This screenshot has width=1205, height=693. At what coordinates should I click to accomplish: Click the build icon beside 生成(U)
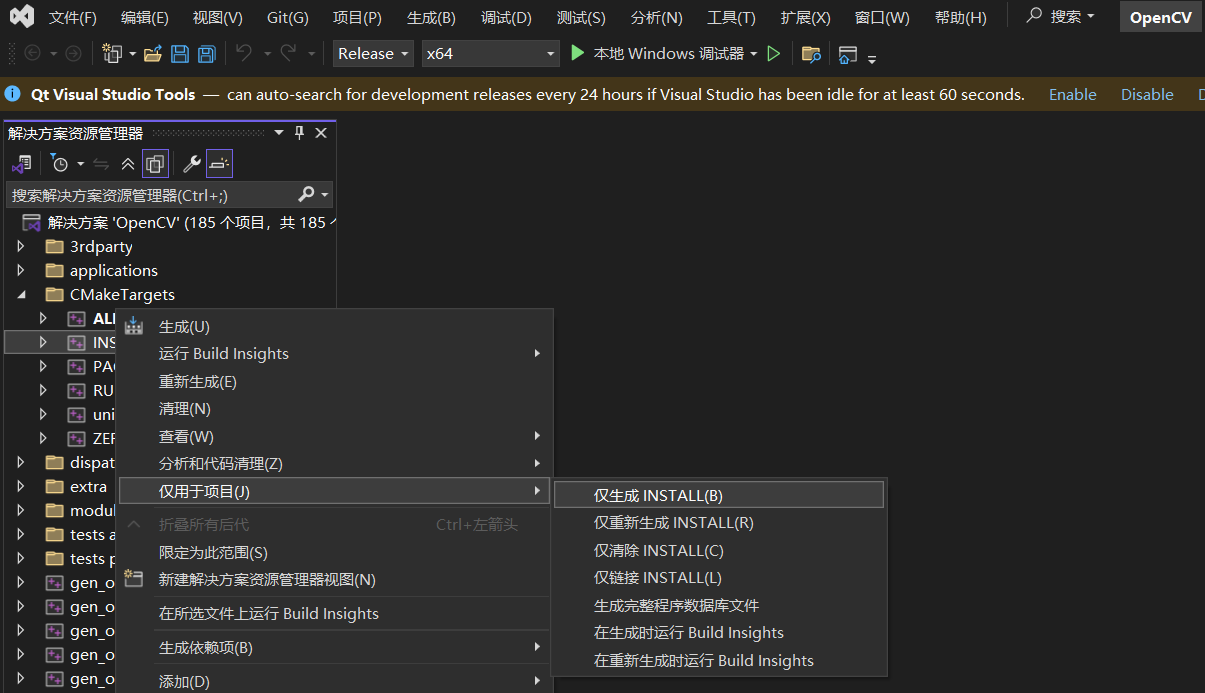(x=134, y=326)
